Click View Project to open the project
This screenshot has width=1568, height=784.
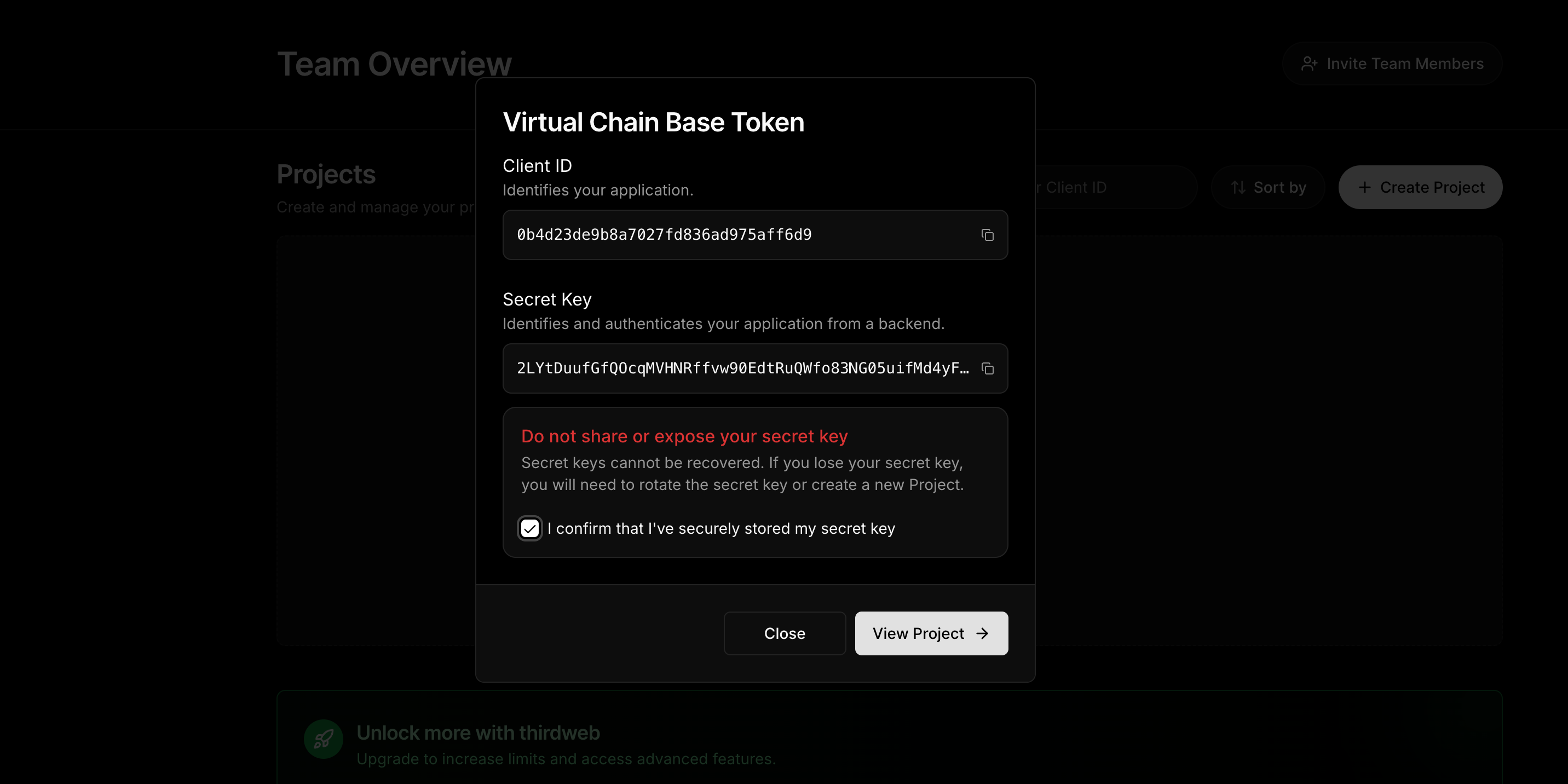pos(931,633)
